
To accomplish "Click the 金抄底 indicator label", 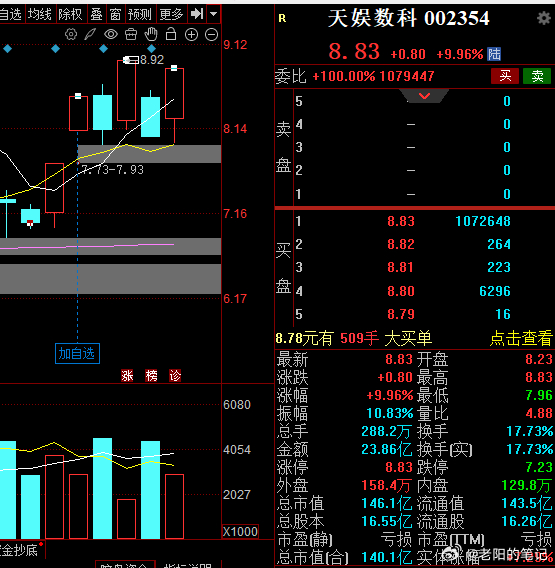I will [19, 551].
